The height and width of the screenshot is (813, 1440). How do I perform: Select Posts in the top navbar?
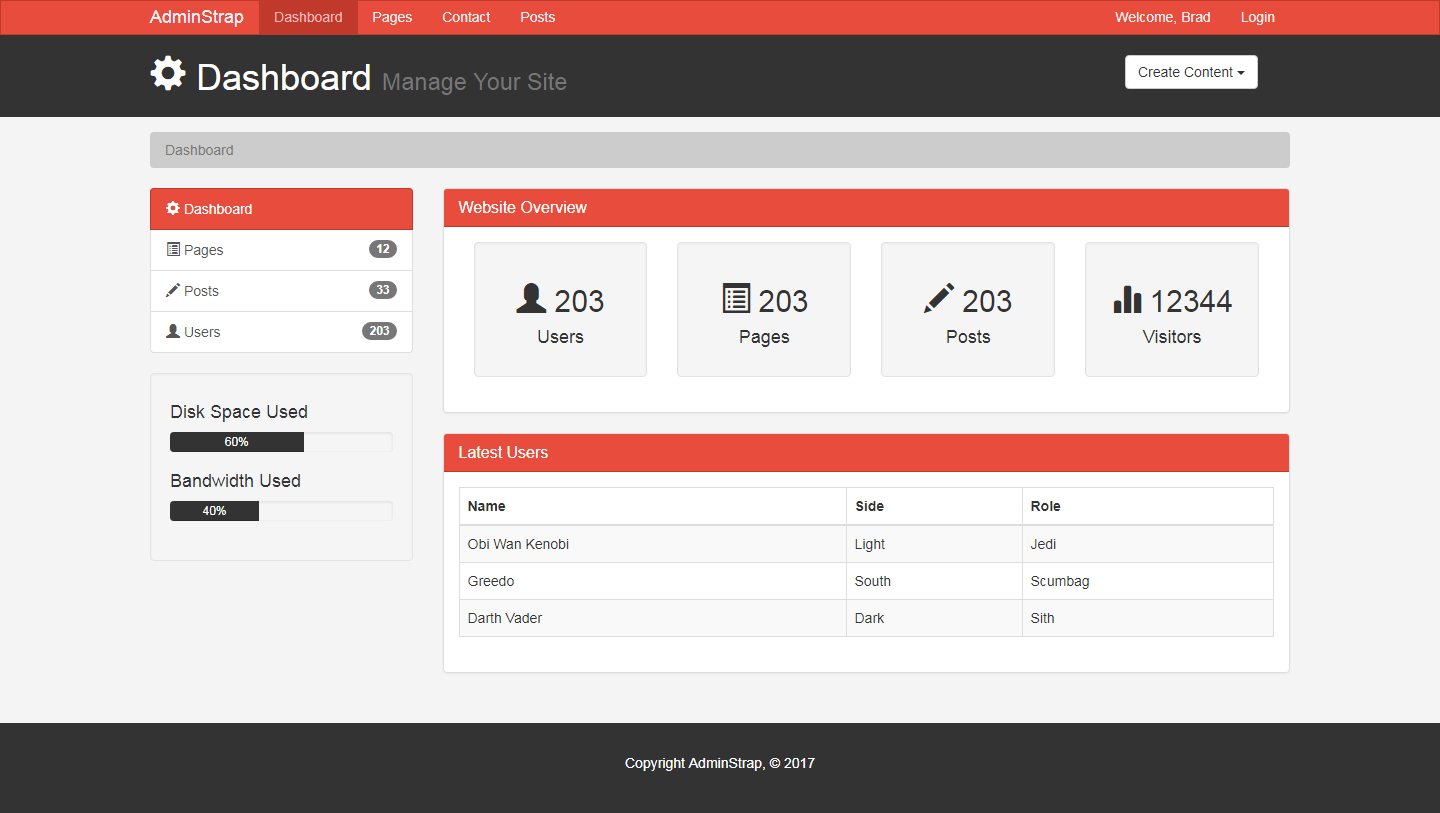click(x=537, y=17)
